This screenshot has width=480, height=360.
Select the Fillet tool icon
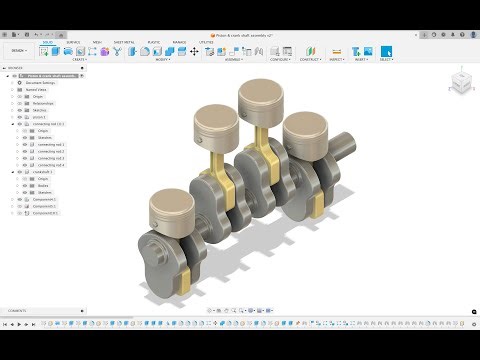[145, 51]
